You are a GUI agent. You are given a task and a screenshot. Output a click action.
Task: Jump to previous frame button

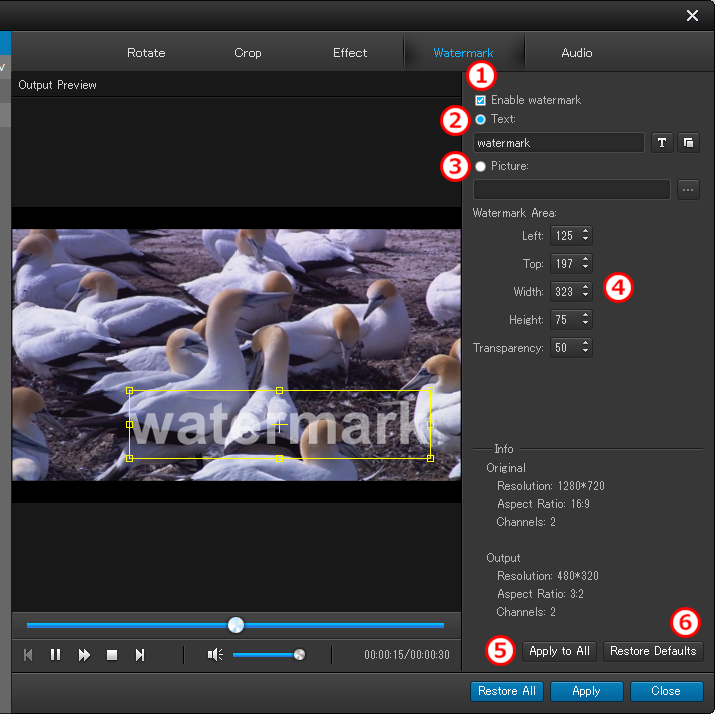pyautogui.click(x=28, y=655)
